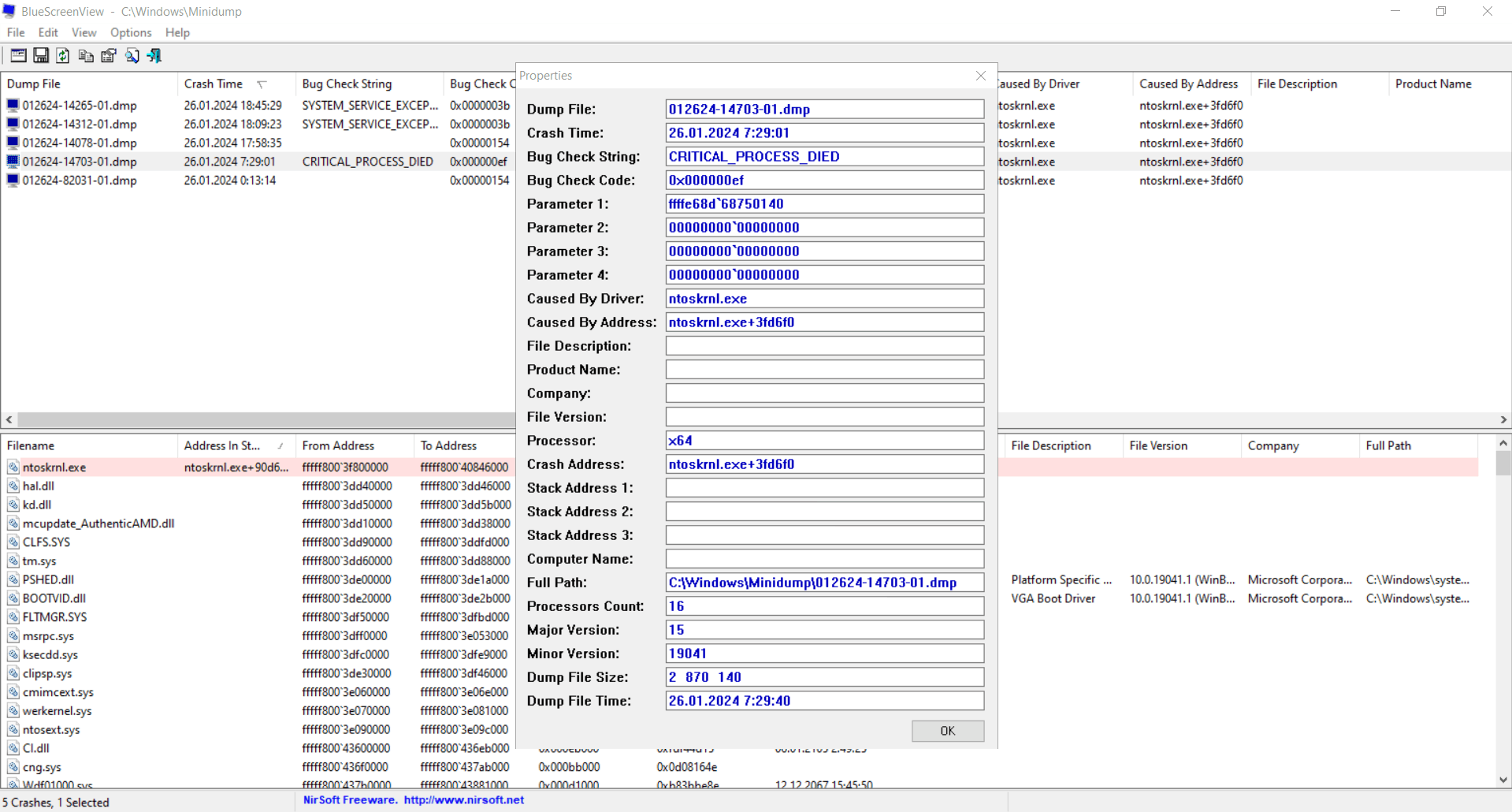Viewport: 1512px width, 812px height.
Task: Close the Properties dialog with its X
Action: pos(981,76)
